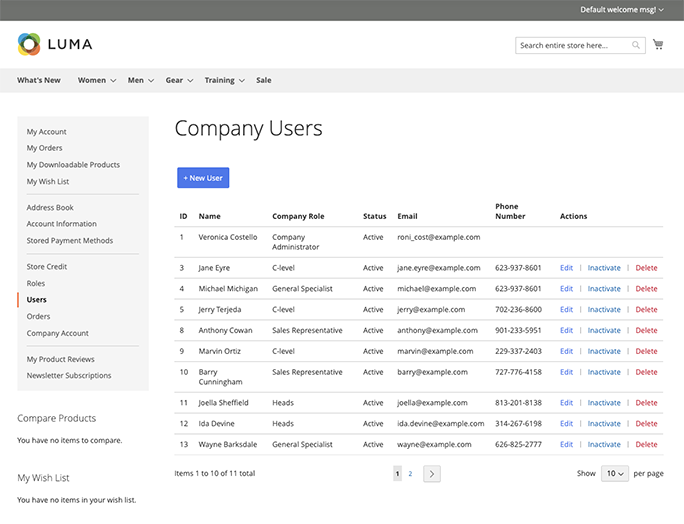
Task: Open the welcome message account dropdown
Action: (x=621, y=9)
